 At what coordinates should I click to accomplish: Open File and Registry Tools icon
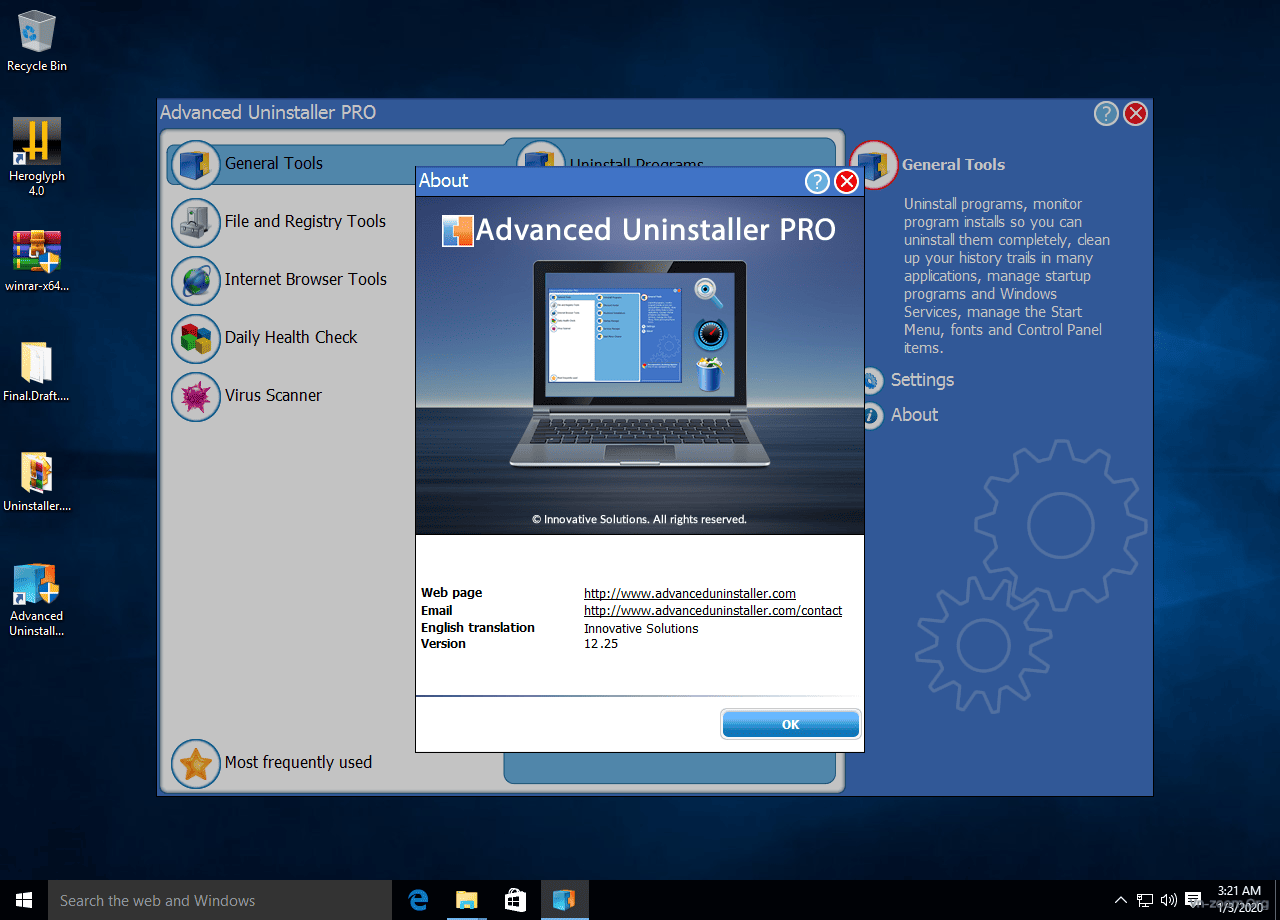(x=195, y=222)
